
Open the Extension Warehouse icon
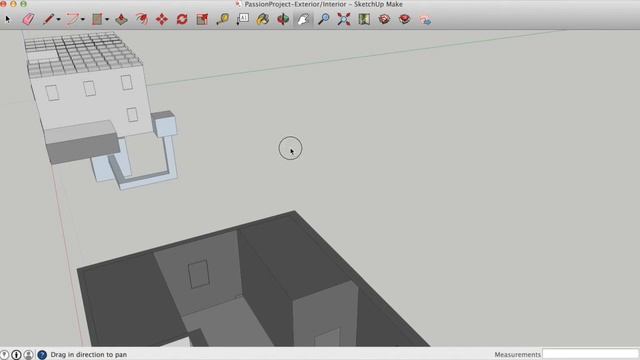(404, 19)
